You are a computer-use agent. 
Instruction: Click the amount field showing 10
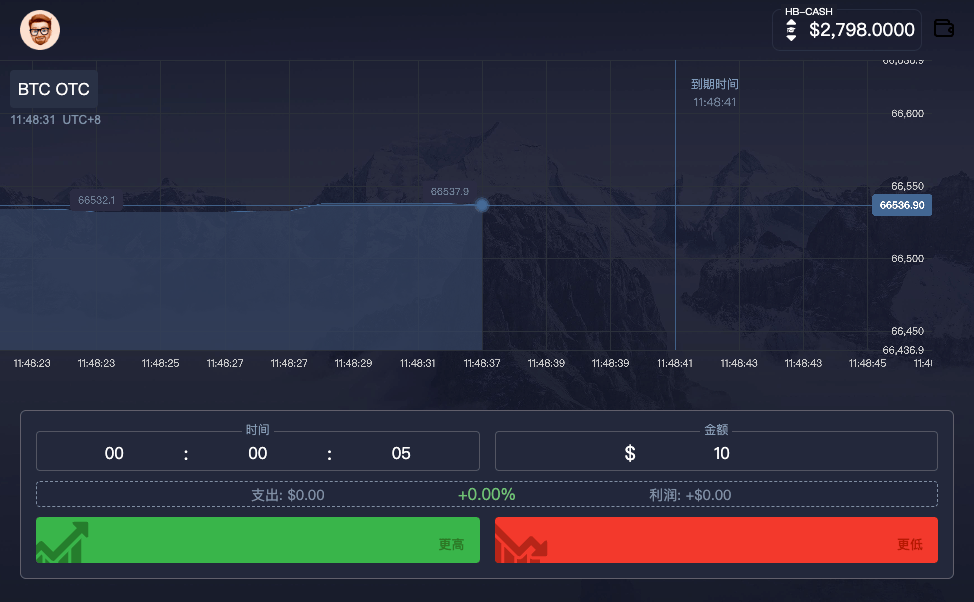click(x=721, y=454)
